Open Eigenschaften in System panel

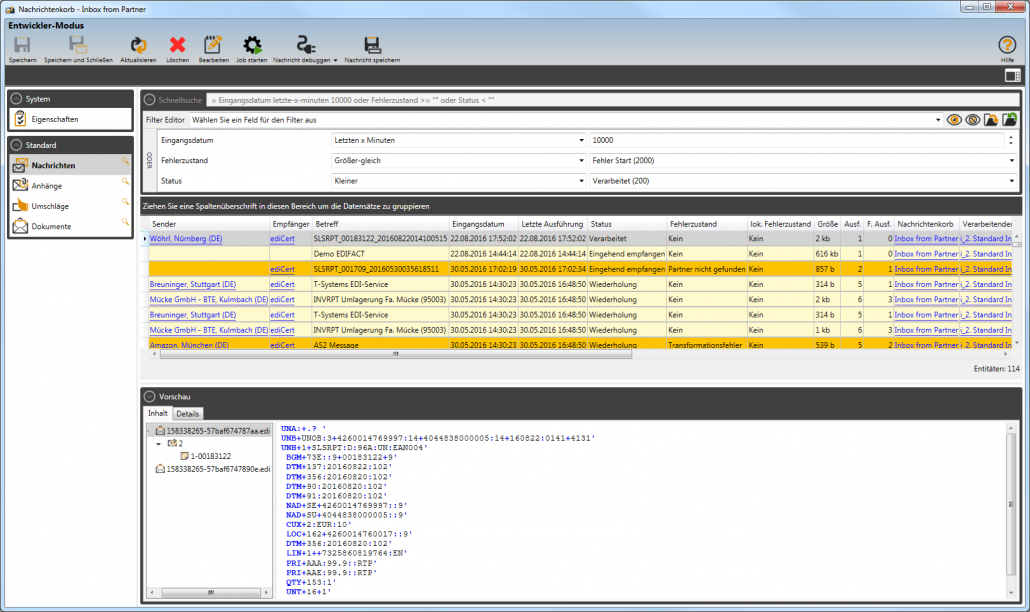(x=72, y=119)
